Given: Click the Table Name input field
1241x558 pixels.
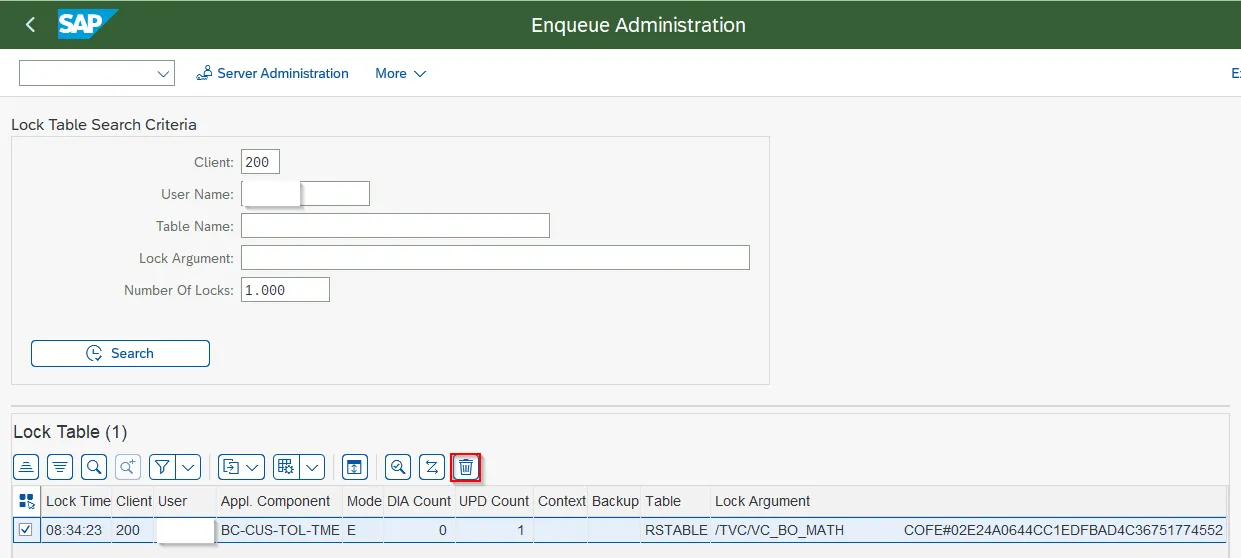Looking at the screenshot, I should tap(395, 226).
